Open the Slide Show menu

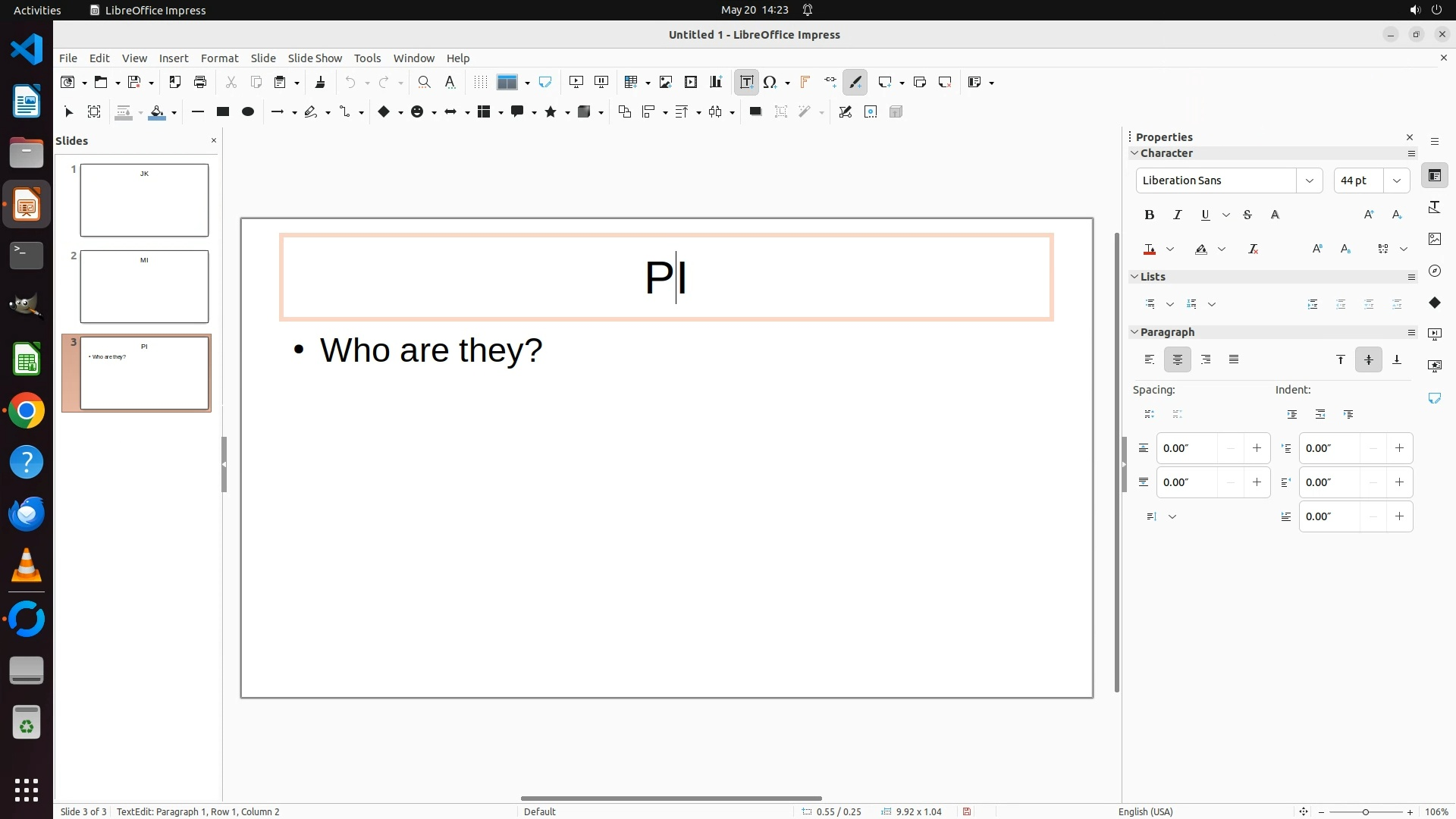(315, 58)
